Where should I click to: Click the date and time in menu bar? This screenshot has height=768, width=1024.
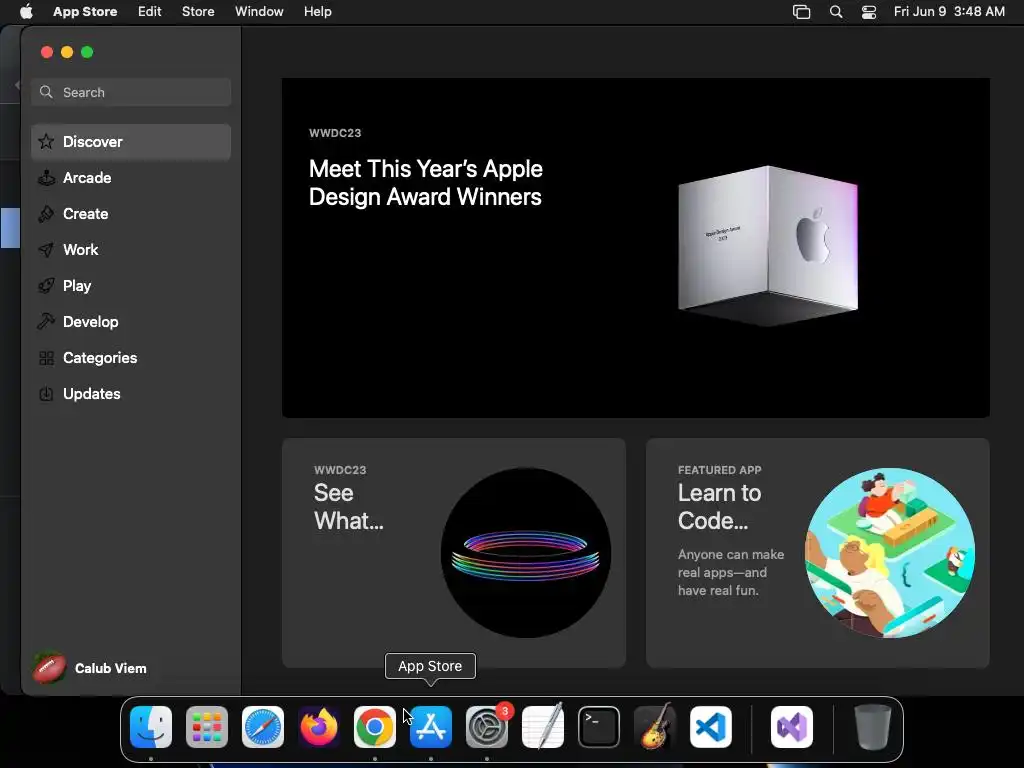[x=949, y=11]
